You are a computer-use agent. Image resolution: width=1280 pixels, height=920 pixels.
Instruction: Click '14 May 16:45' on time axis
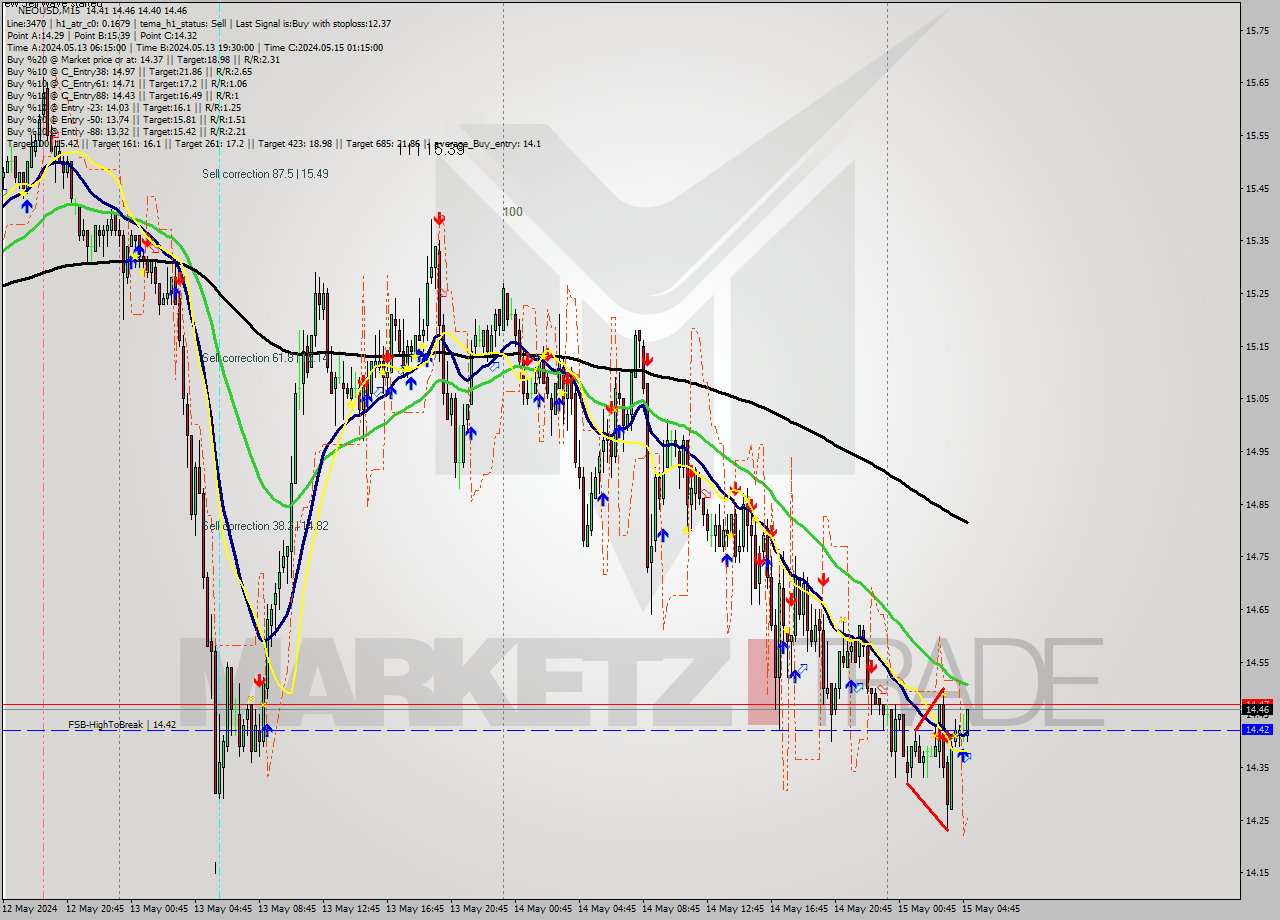(799, 909)
